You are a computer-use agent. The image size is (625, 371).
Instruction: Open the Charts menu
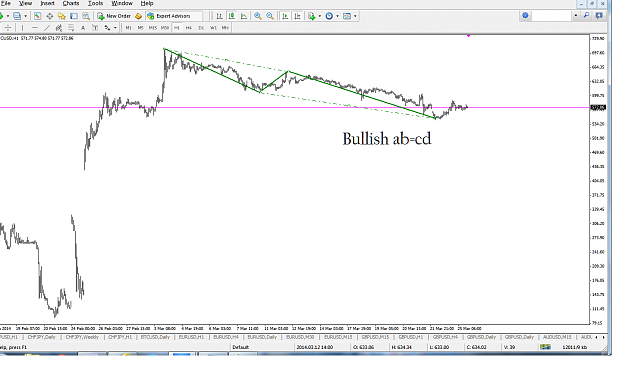click(x=71, y=3)
